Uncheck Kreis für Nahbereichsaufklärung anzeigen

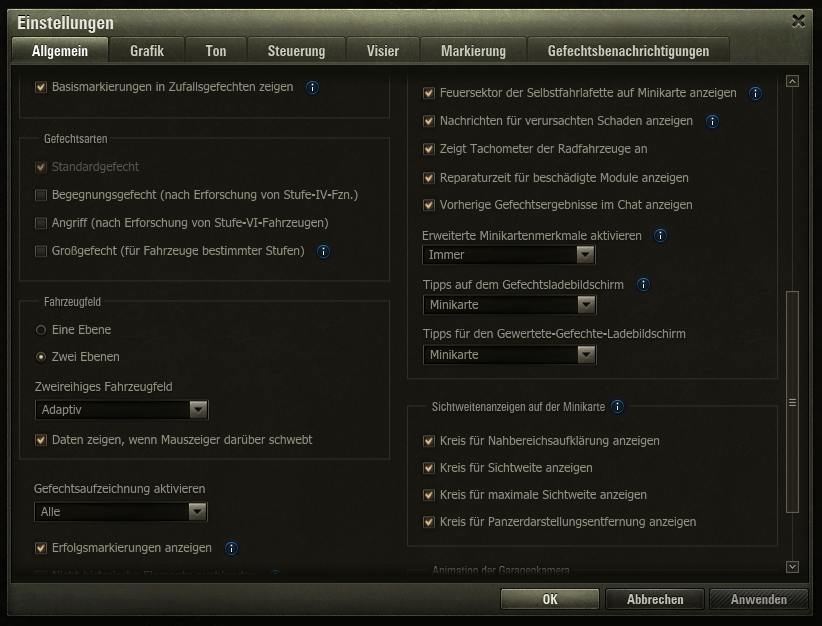pyautogui.click(x=429, y=441)
